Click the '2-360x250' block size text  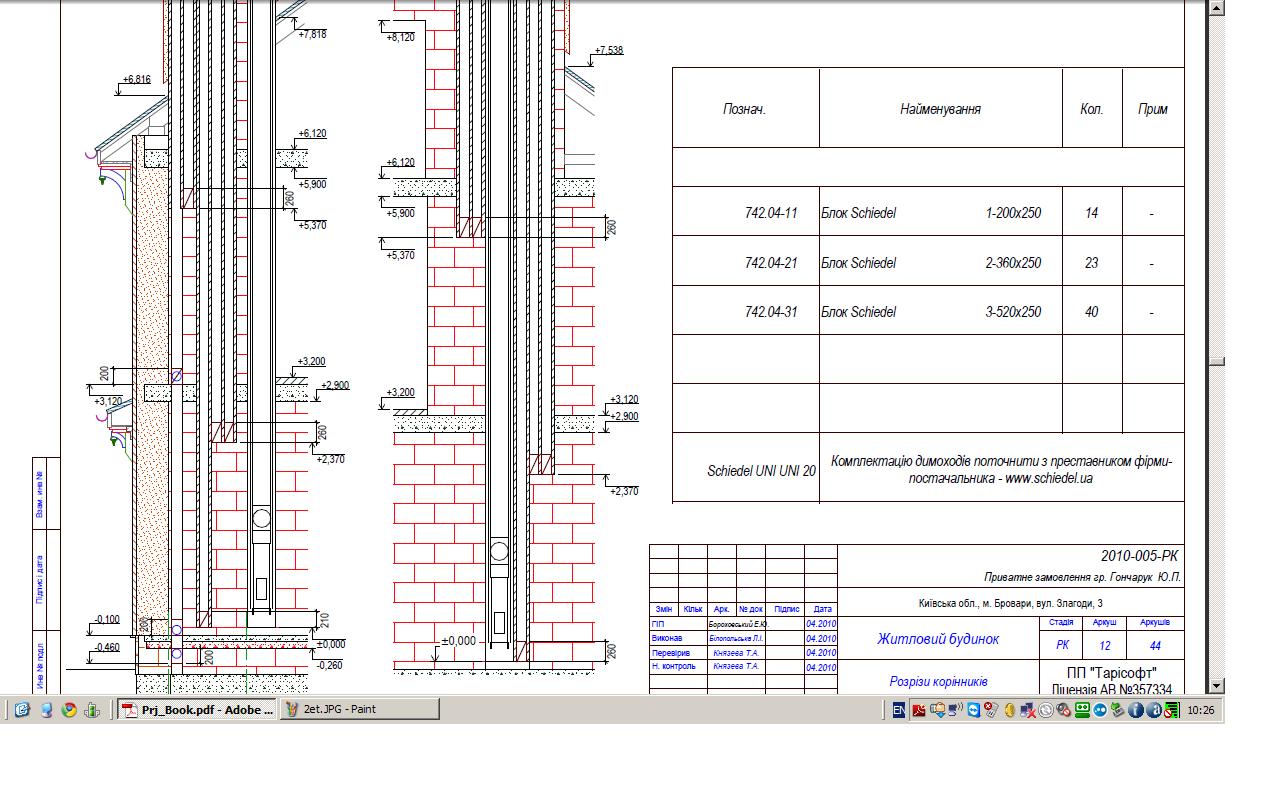(1013, 263)
